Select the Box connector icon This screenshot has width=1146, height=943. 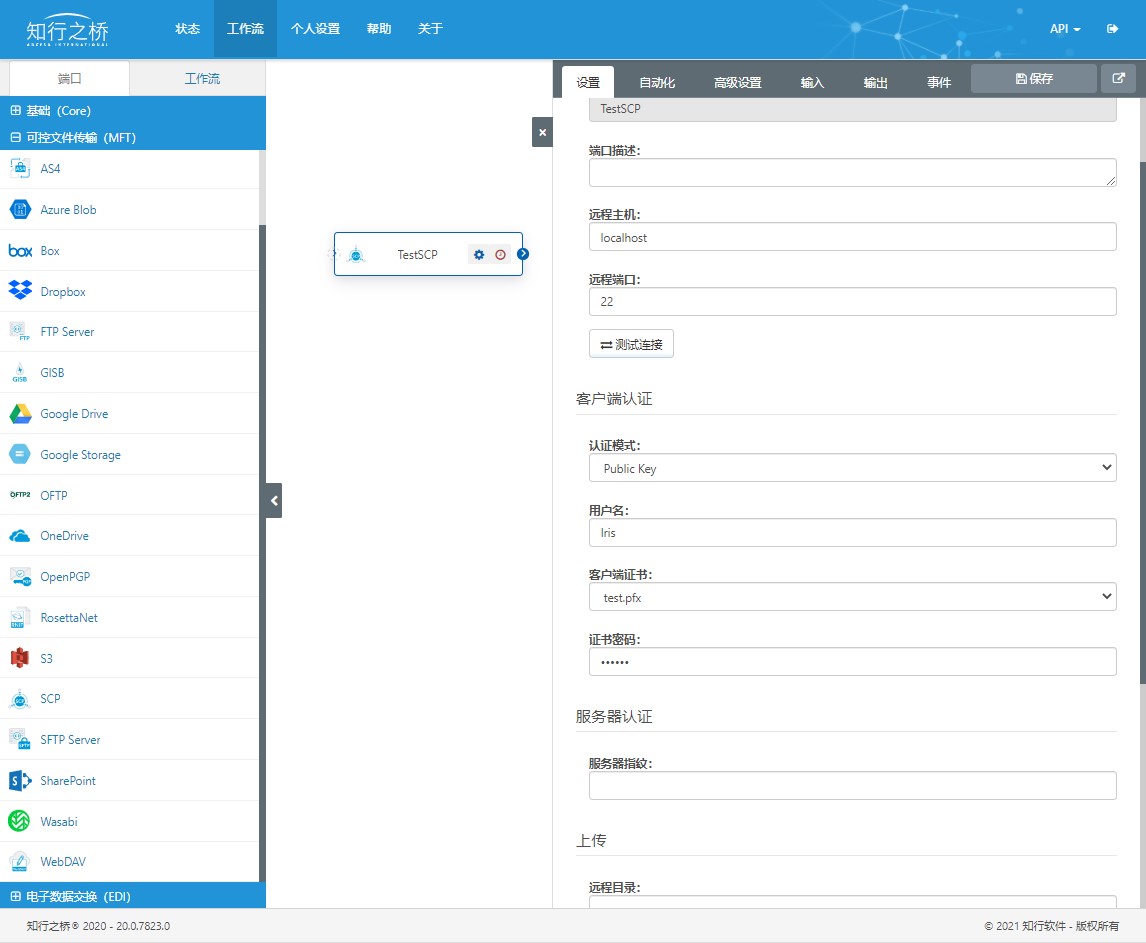(x=20, y=251)
